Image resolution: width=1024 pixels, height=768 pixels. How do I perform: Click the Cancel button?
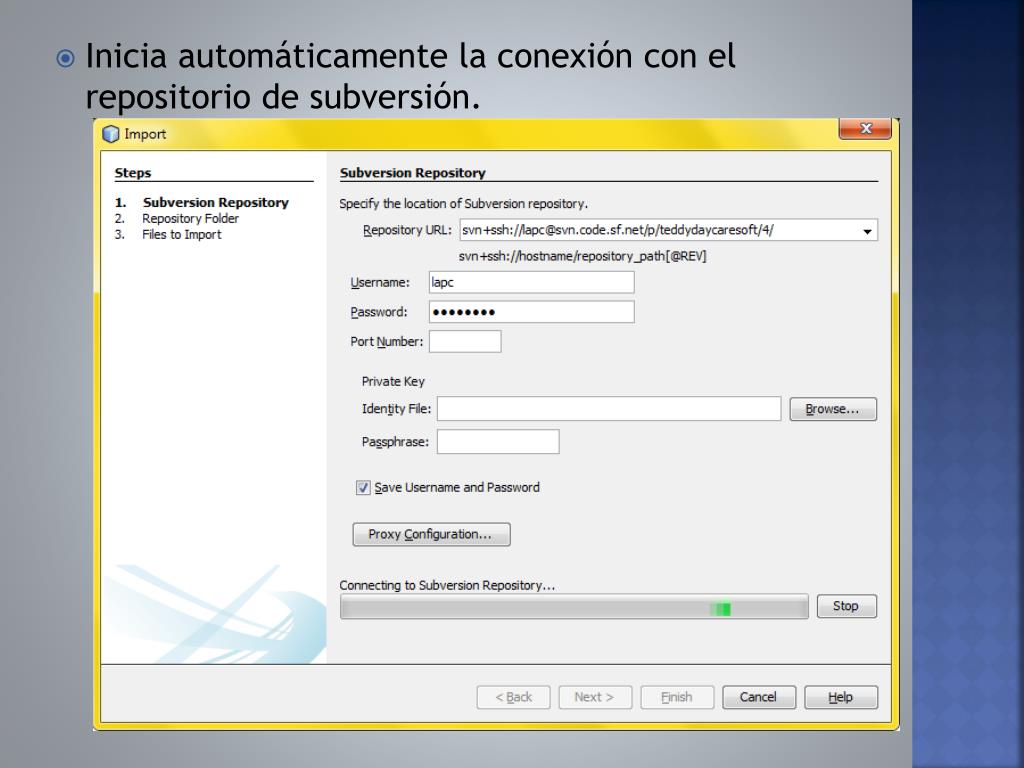pyautogui.click(x=759, y=697)
